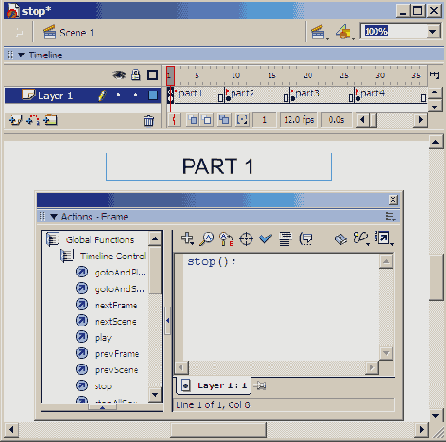The height and width of the screenshot is (442, 446).
Task: Click the Insert target path crosshair icon
Action: pyautogui.click(x=246, y=239)
